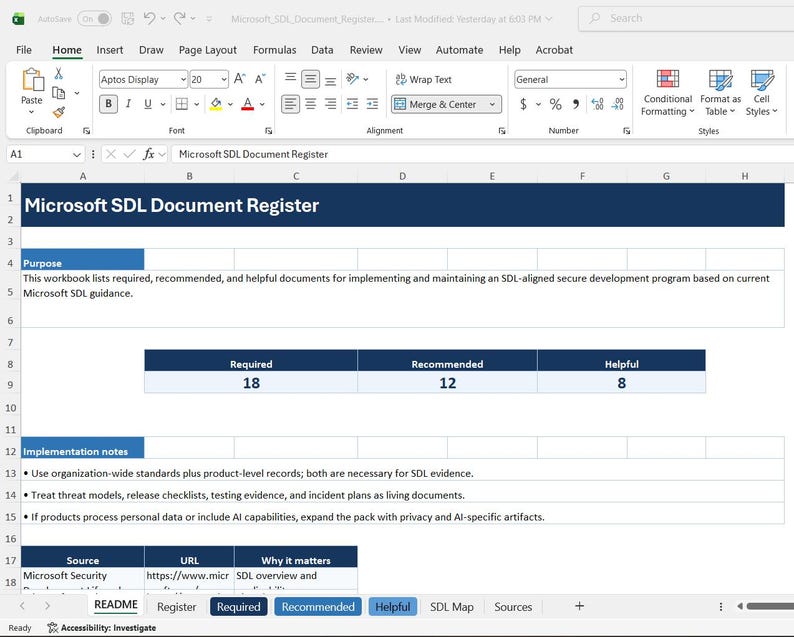Expand the Name Box dropdown arrow
The image size is (794, 637).
point(76,154)
